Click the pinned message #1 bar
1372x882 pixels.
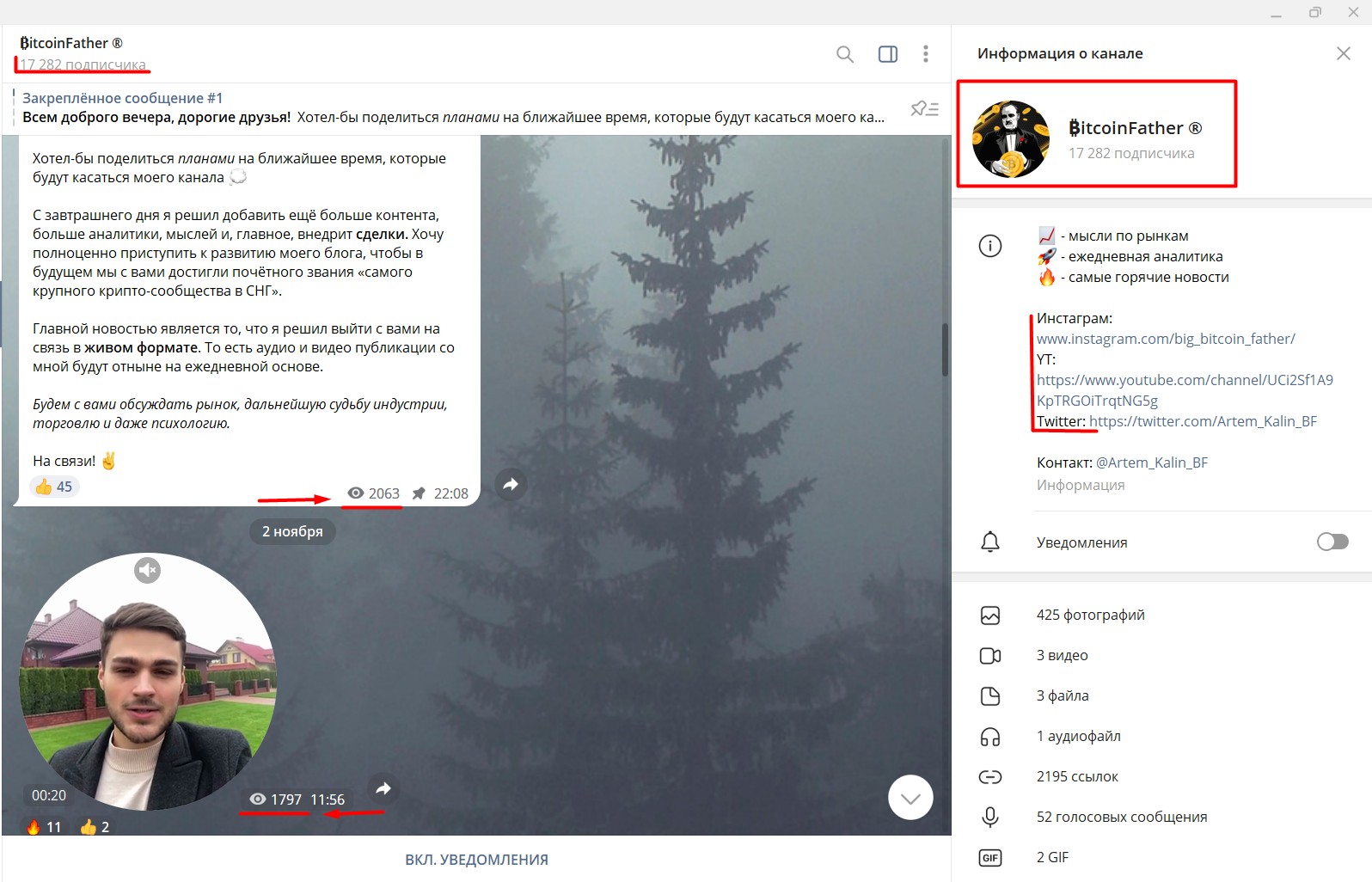click(x=453, y=108)
